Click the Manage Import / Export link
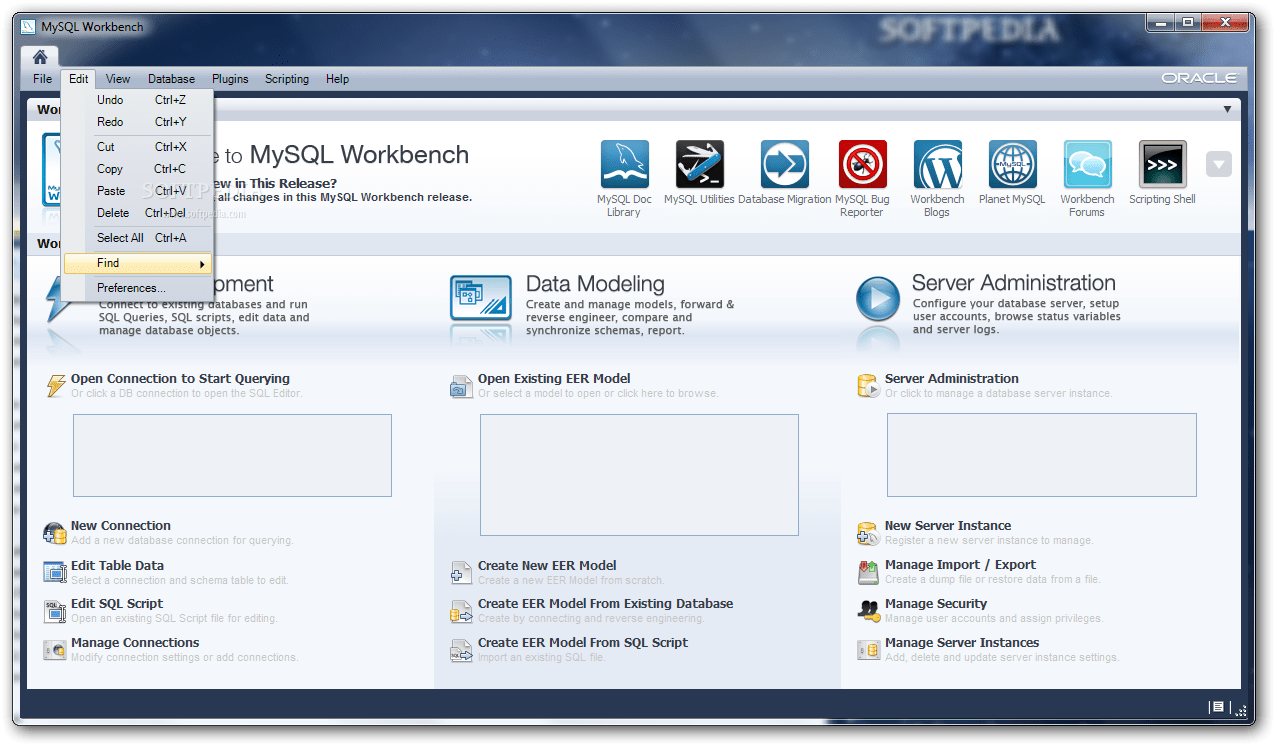 point(960,565)
